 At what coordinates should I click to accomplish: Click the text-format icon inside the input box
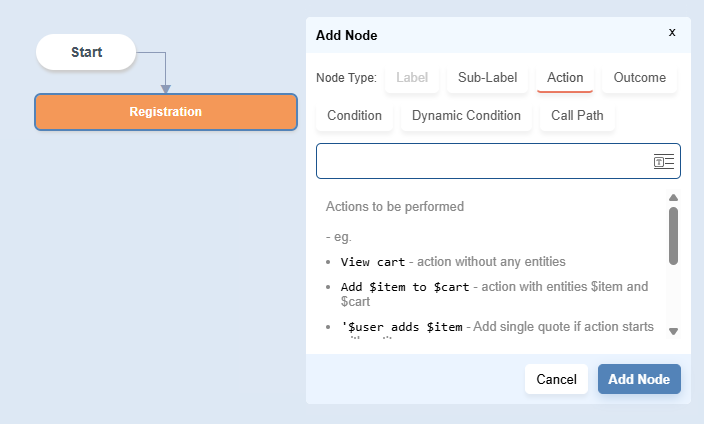click(664, 162)
